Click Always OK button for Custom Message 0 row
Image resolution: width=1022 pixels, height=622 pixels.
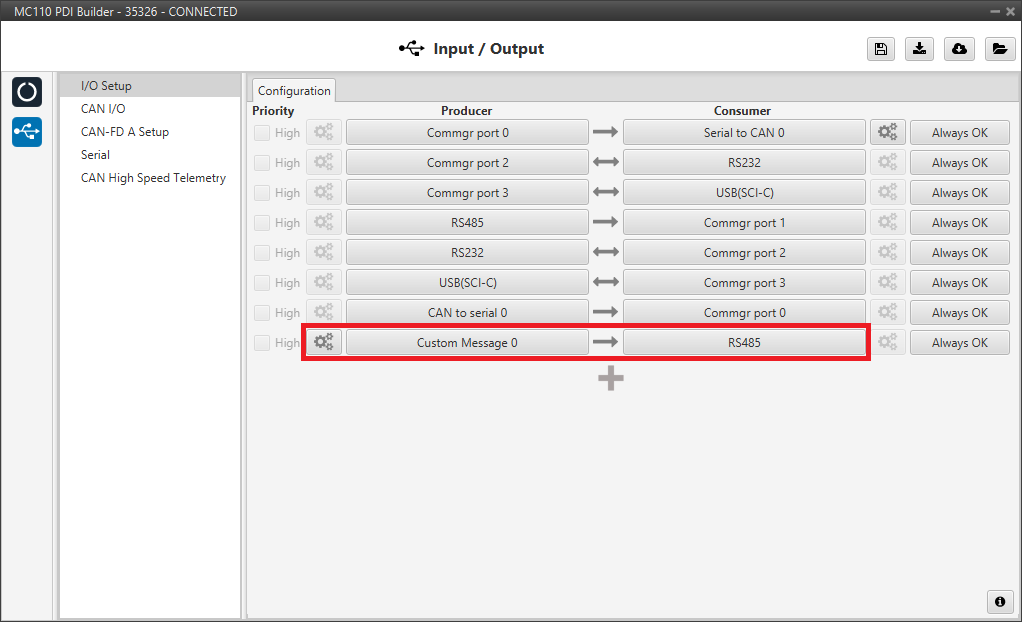[959, 342]
